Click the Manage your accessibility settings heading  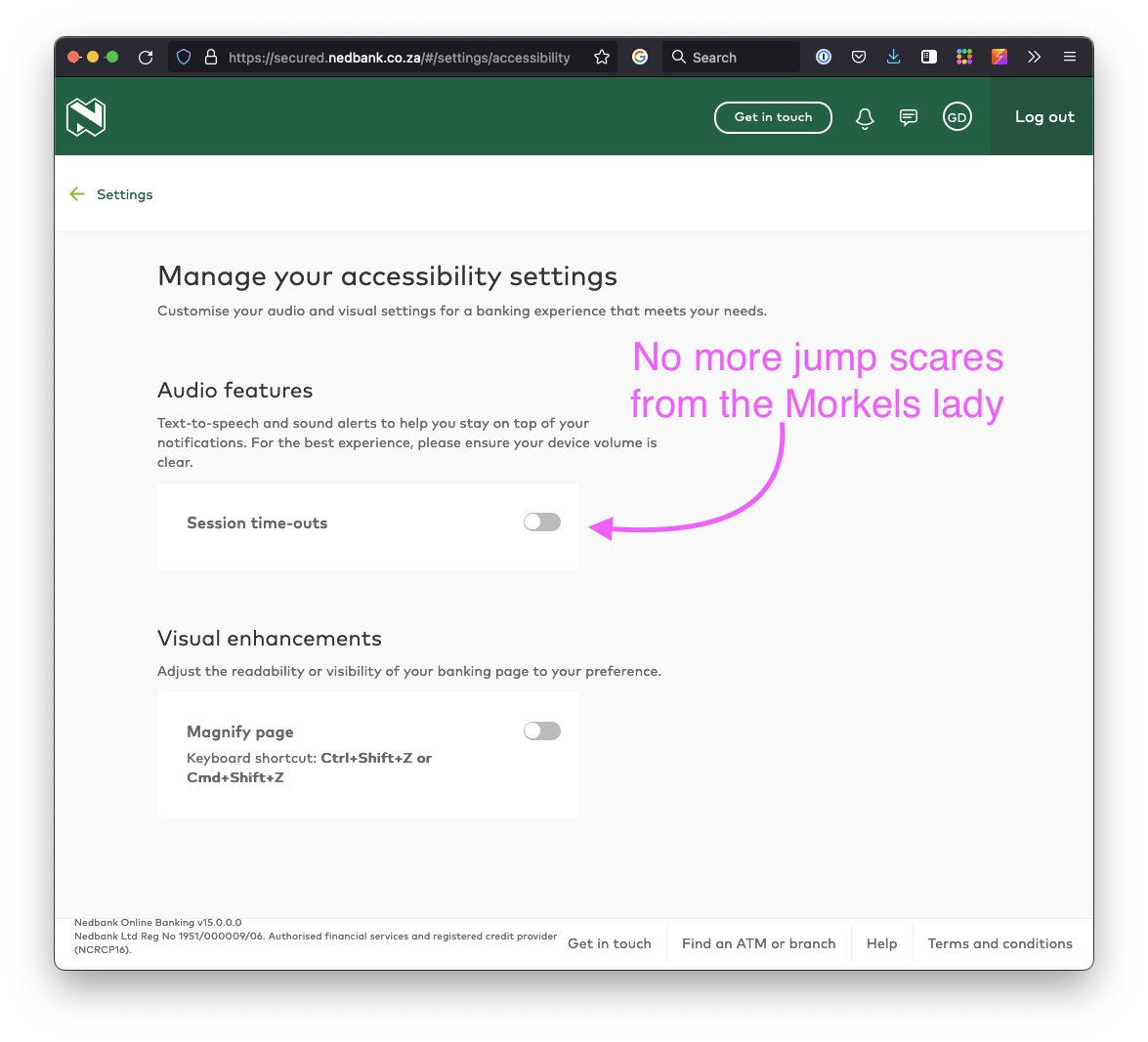[x=387, y=276]
